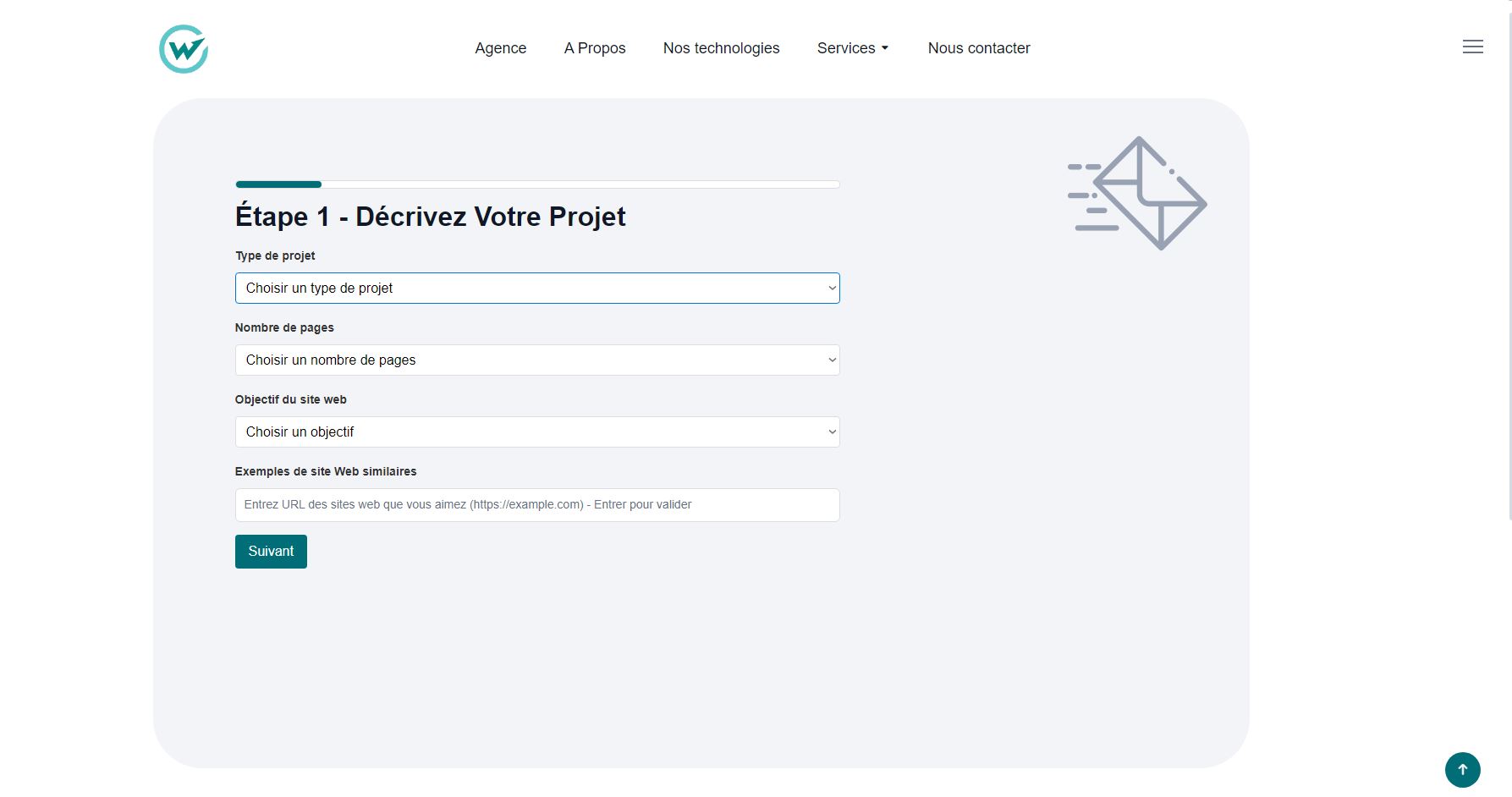Click the flying envelope illustration
The width and height of the screenshot is (1512, 797).
(x=1137, y=194)
